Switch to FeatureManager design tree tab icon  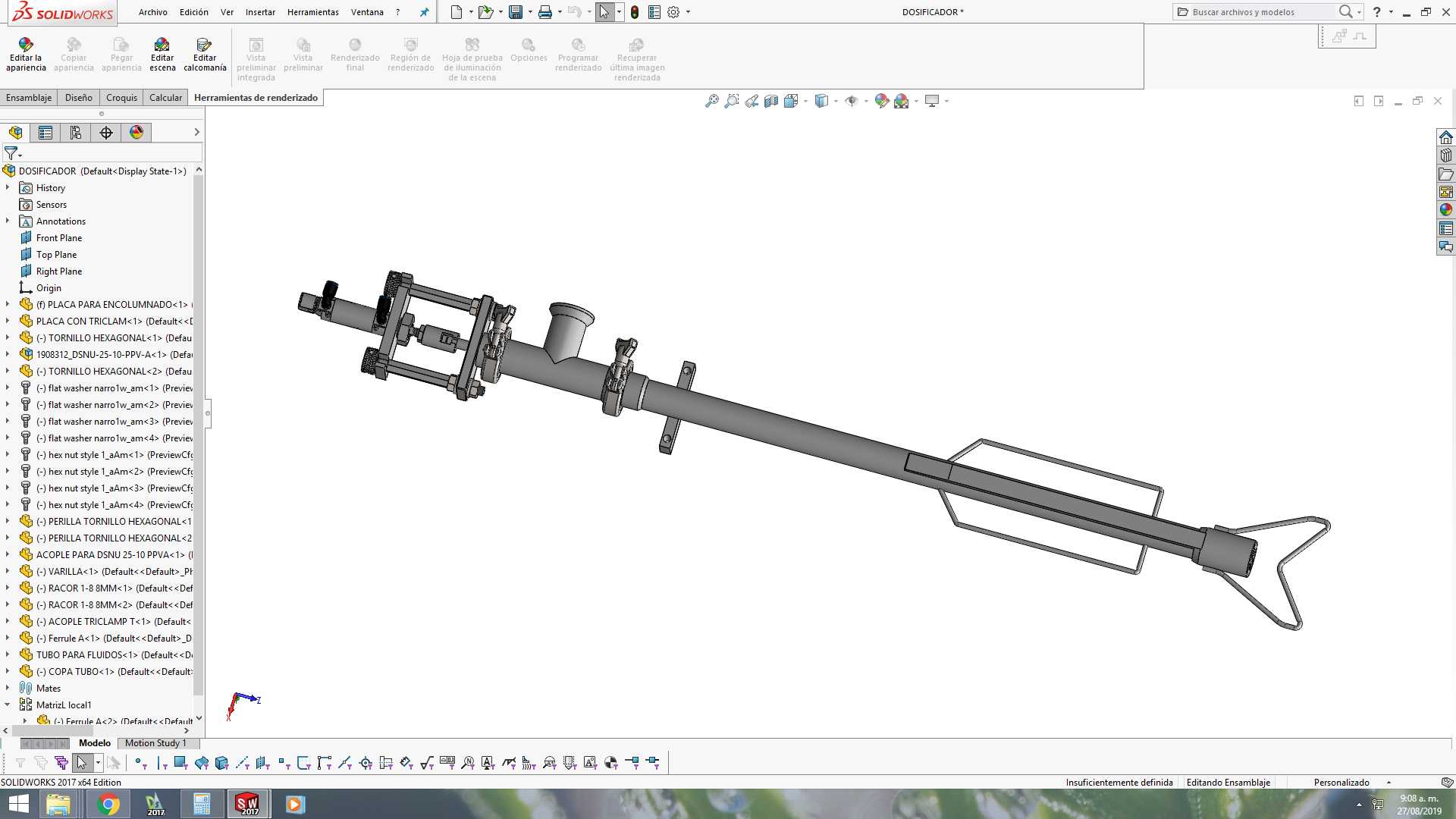[15, 133]
